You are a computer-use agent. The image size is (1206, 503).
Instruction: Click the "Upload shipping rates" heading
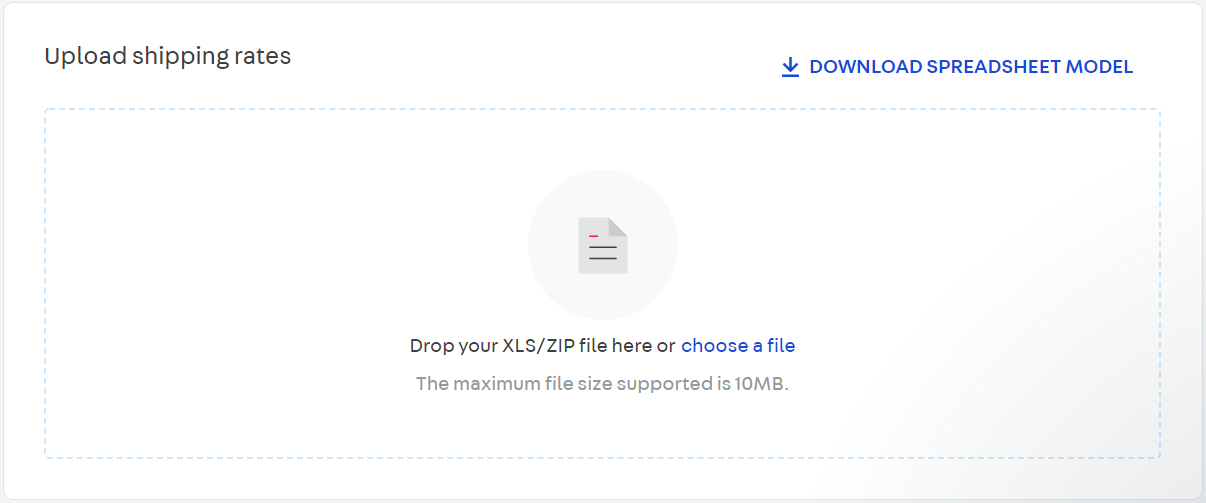[167, 56]
